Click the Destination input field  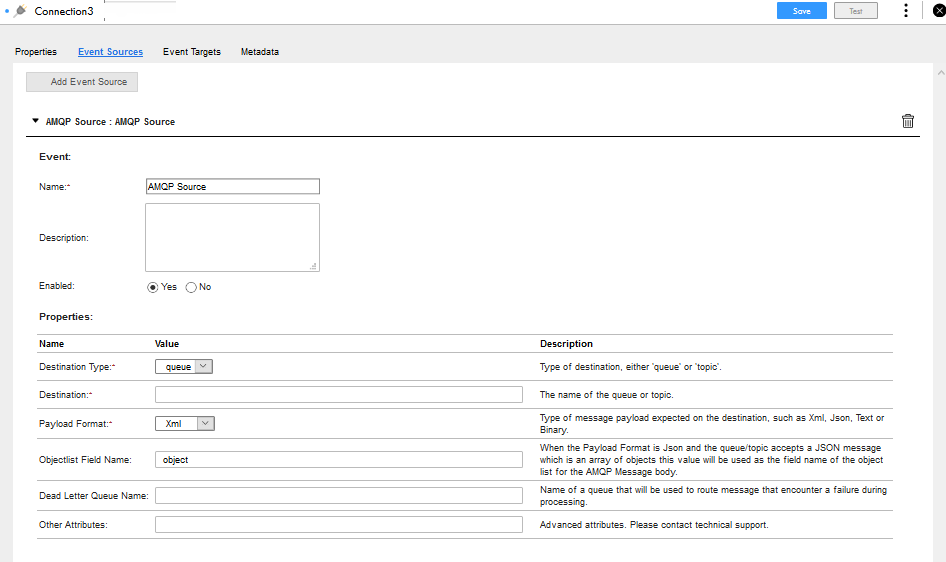[x=338, y=395]
